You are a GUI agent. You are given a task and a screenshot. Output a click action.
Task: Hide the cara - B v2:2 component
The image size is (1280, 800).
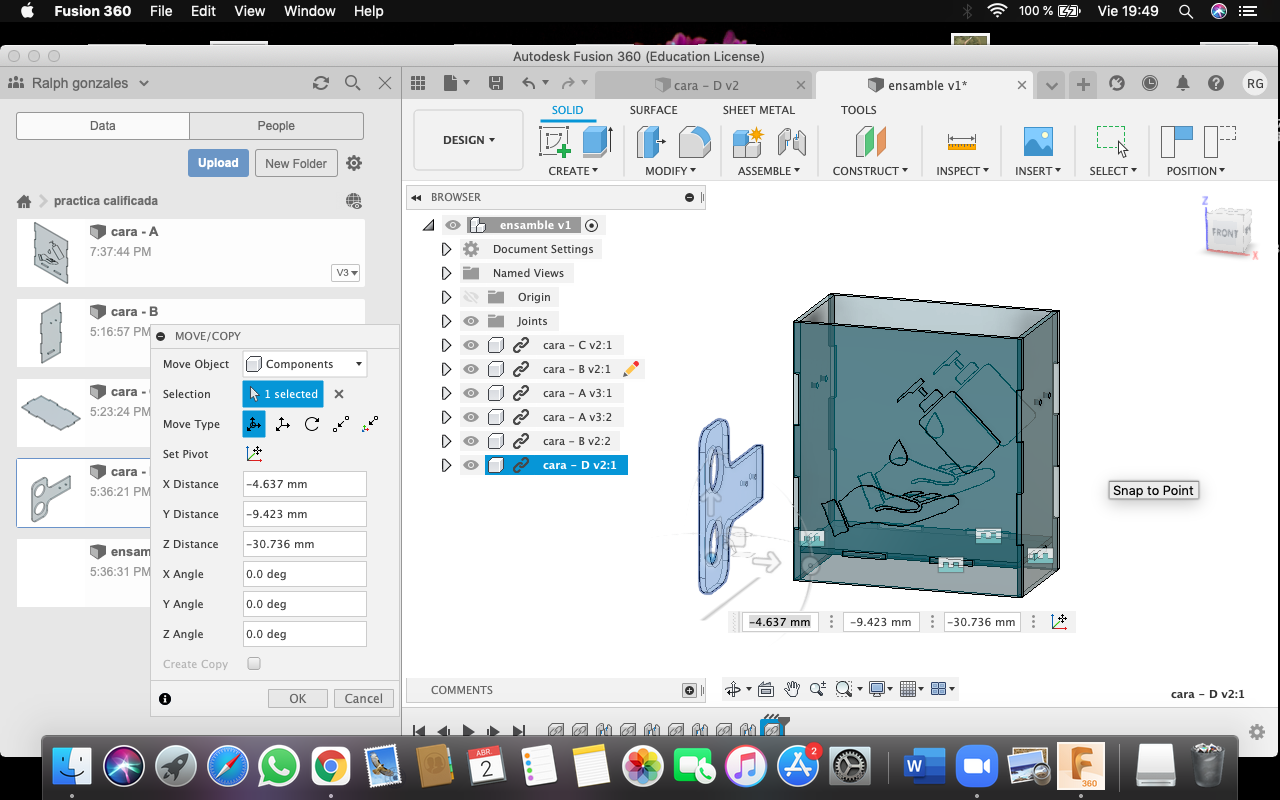coord(471,441)
